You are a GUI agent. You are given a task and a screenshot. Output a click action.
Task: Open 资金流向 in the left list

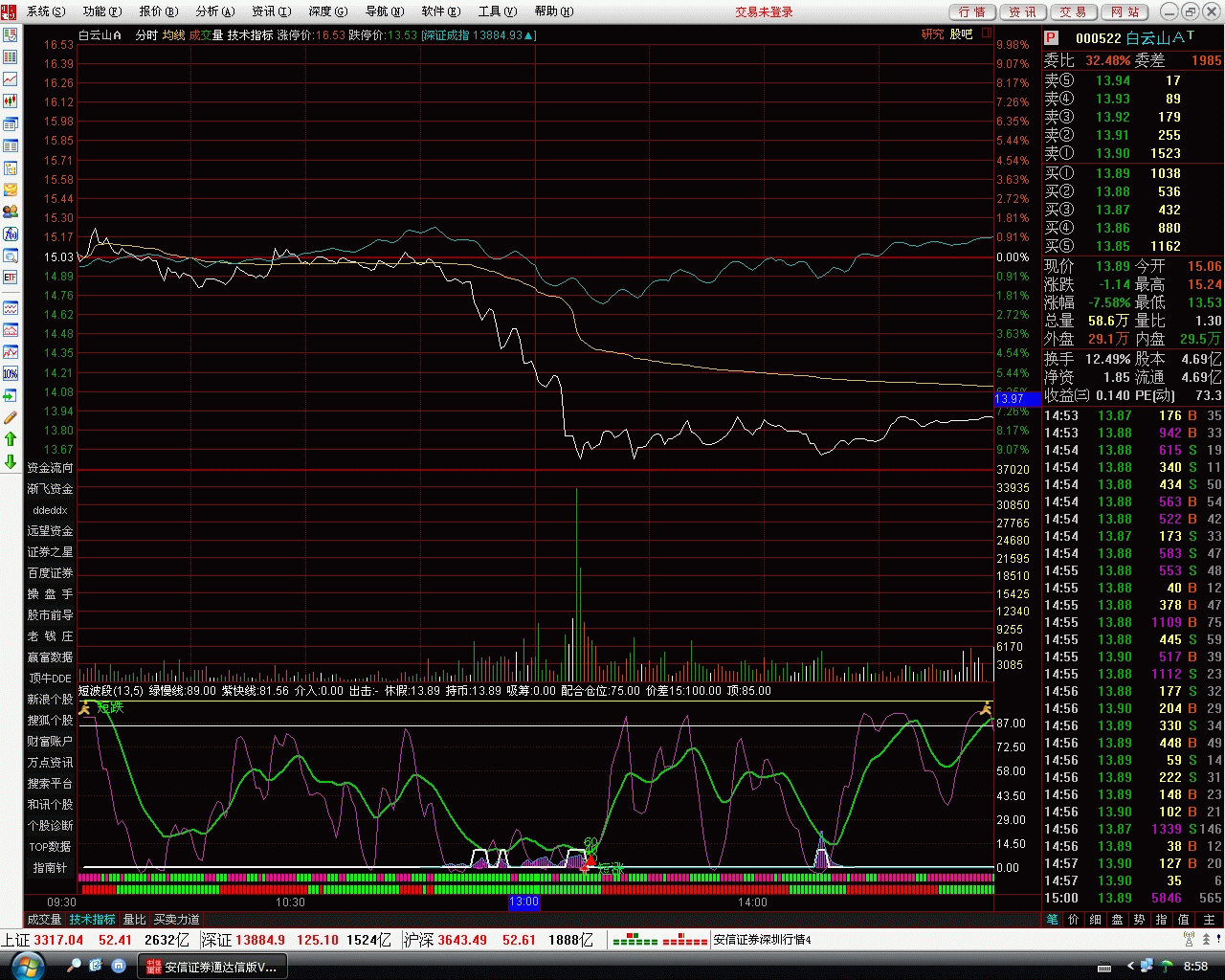point(50,468)
